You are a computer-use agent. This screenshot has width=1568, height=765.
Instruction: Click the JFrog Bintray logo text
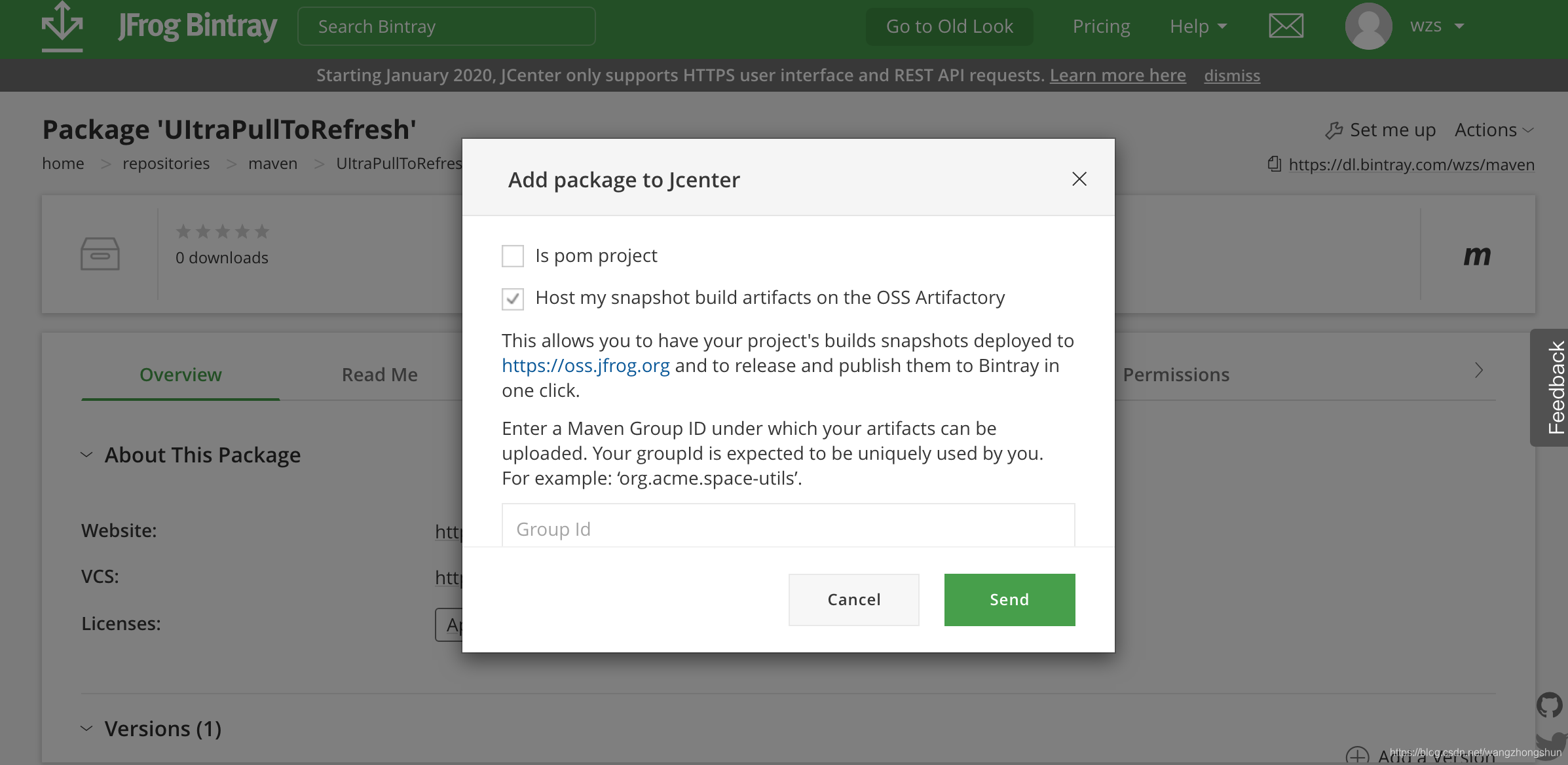[197, 26]
